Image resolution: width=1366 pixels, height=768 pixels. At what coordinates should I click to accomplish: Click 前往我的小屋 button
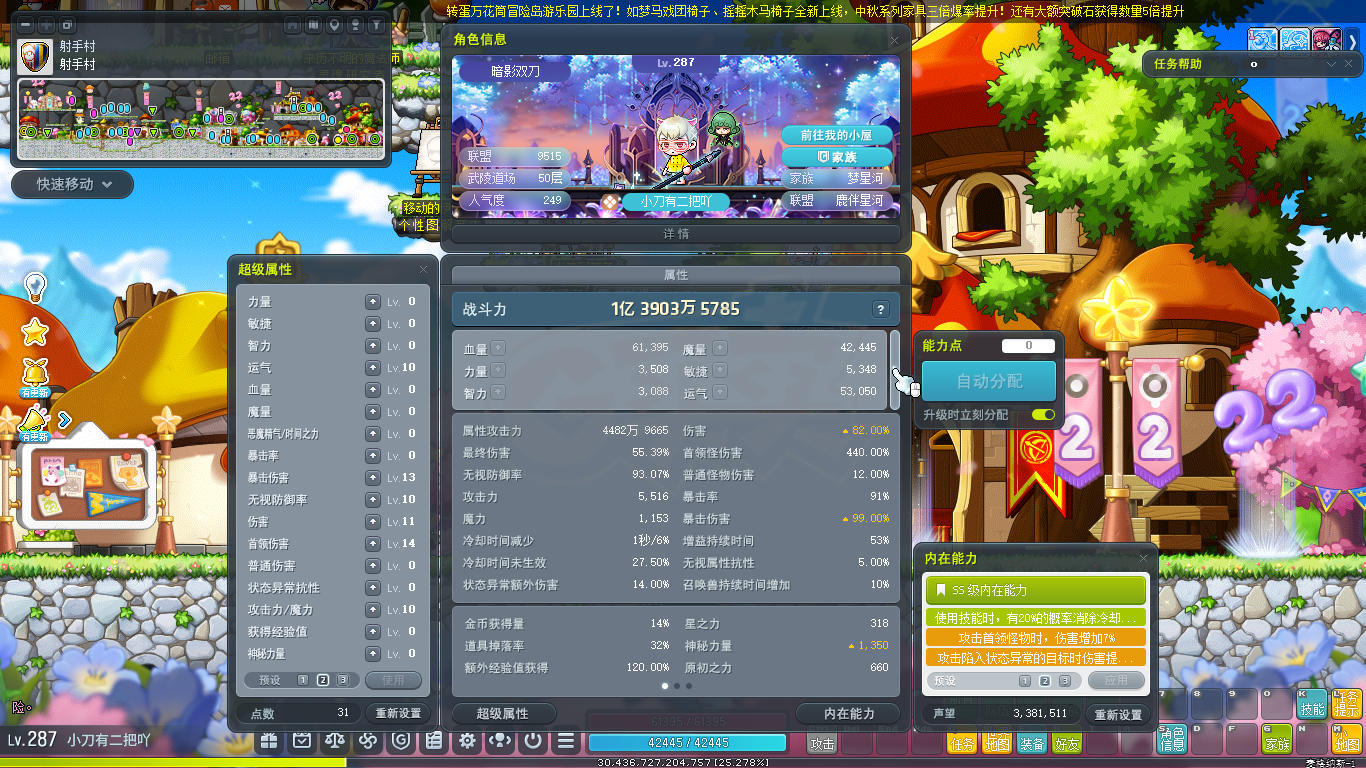click(x=836, y=135)
